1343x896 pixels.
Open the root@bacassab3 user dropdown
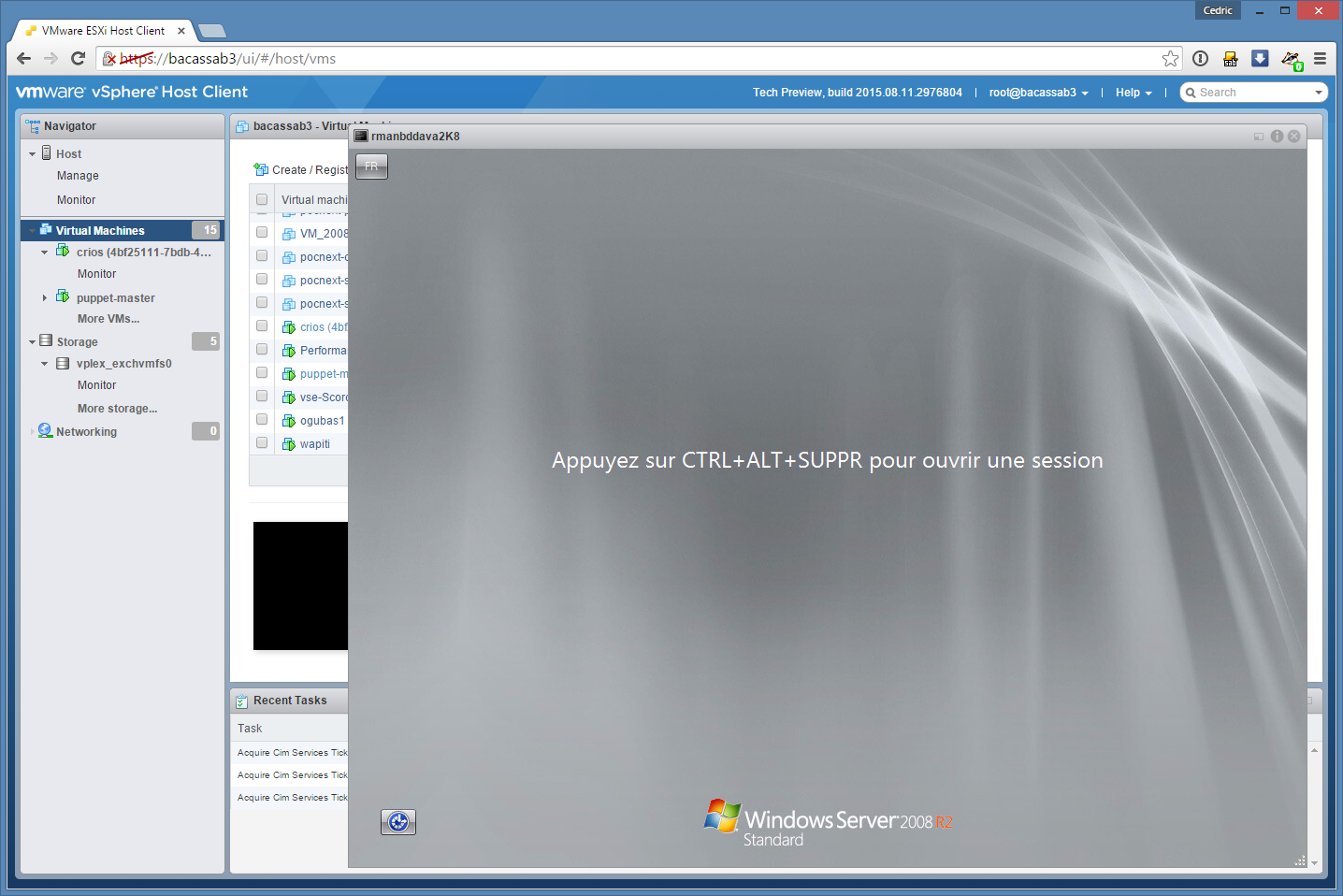coord(1038,93)
